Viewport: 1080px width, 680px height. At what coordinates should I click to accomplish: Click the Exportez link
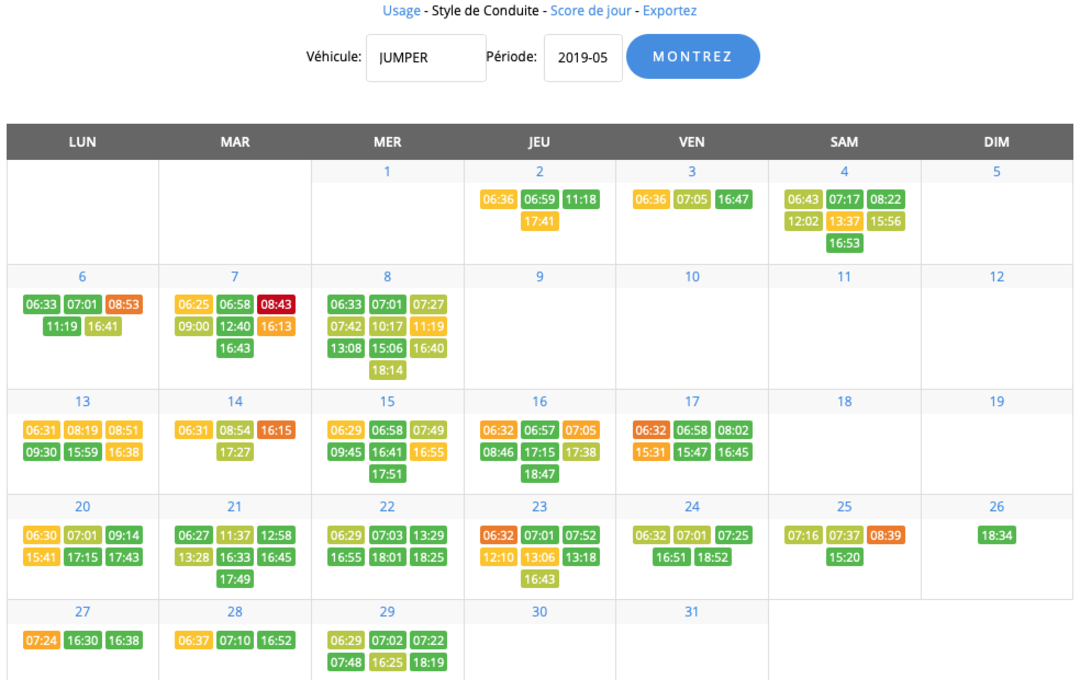(x=669, y=11)
